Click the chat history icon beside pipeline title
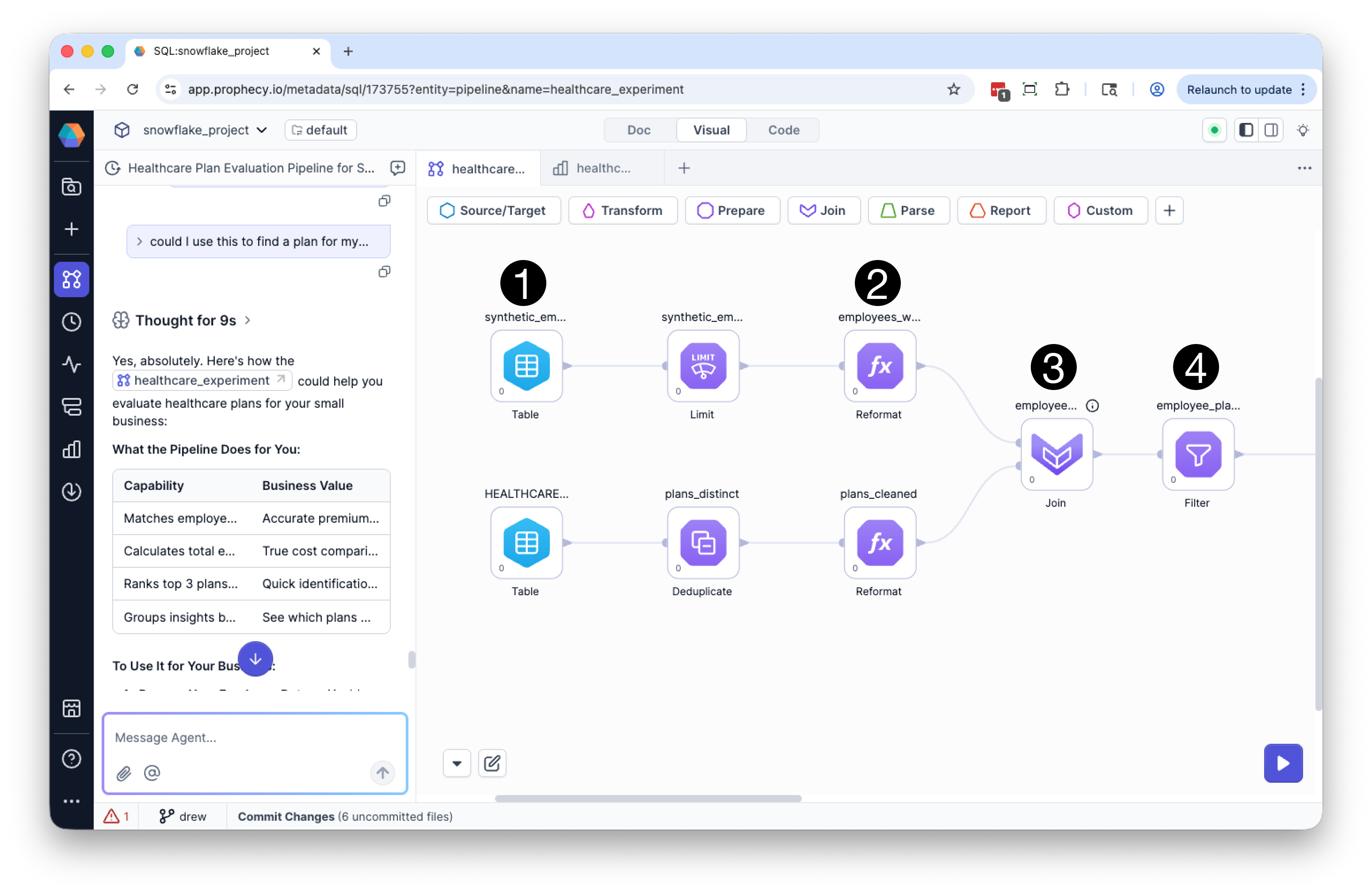Image resolution: width=1372 pixels, height=895 pixels. pos(113,168)
